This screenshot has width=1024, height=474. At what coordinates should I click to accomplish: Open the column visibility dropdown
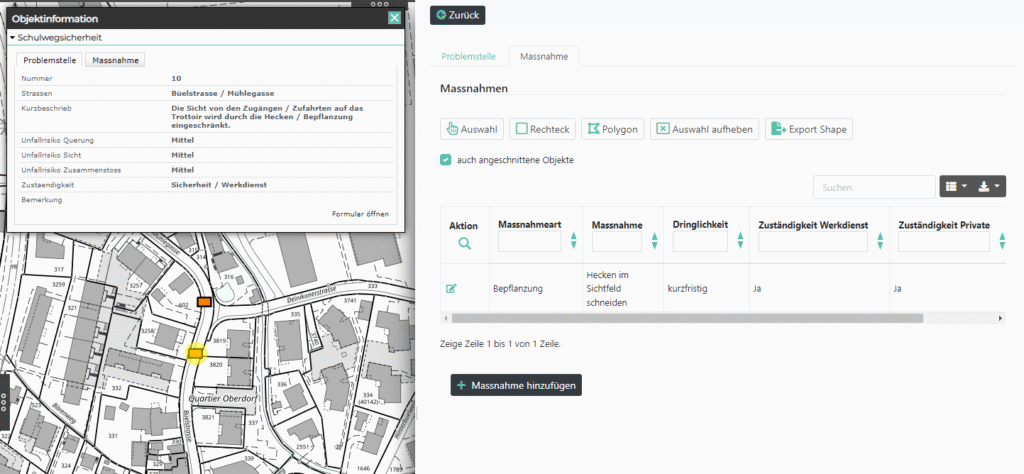tap(954, 186)
